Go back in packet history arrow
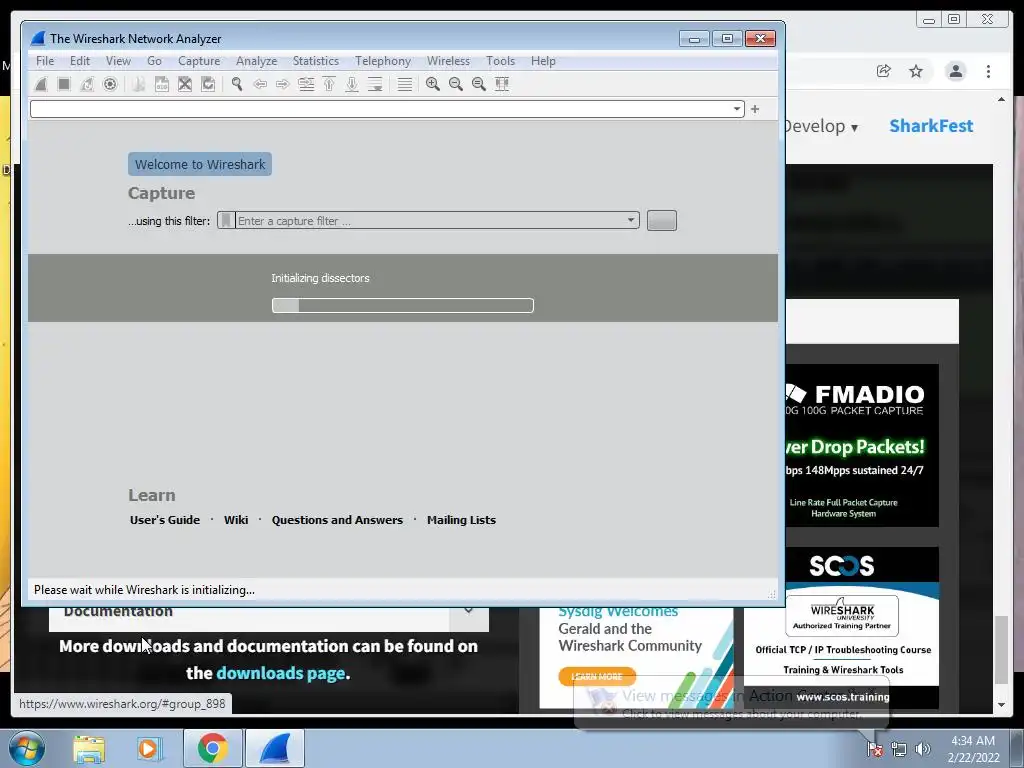The height and width of the screenshot is (768, 1024). 260,84
